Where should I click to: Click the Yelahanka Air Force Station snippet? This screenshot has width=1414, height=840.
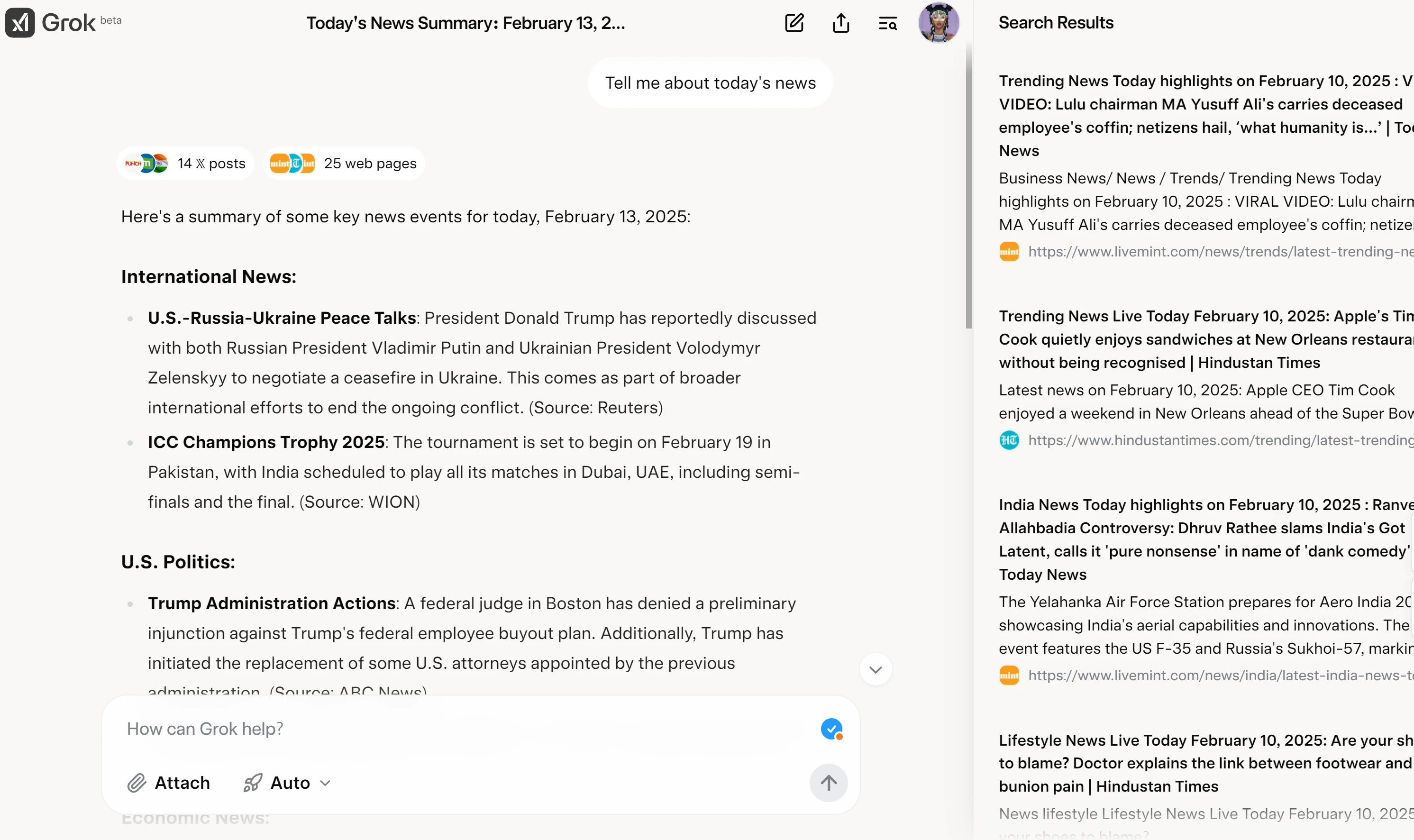(1206, 625)
